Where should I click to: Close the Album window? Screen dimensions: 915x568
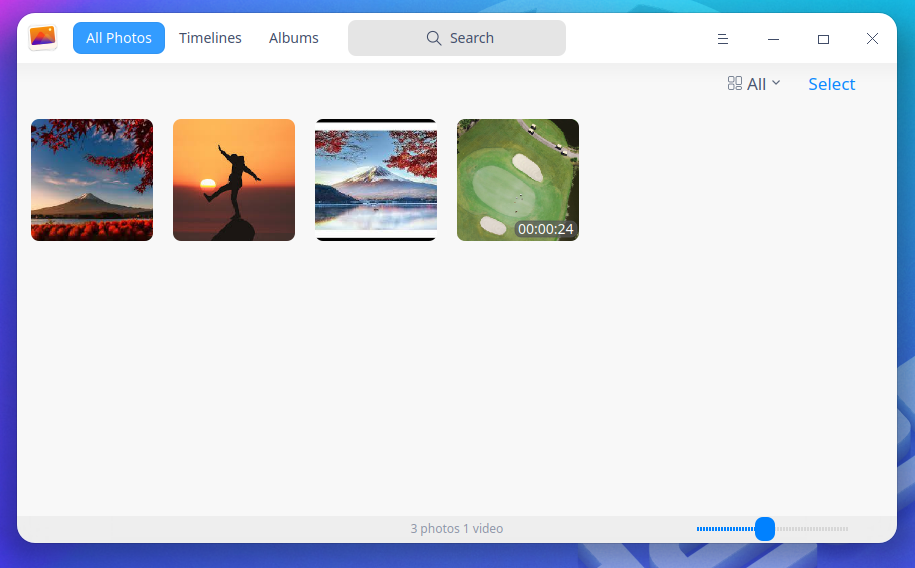pos(872,39)
